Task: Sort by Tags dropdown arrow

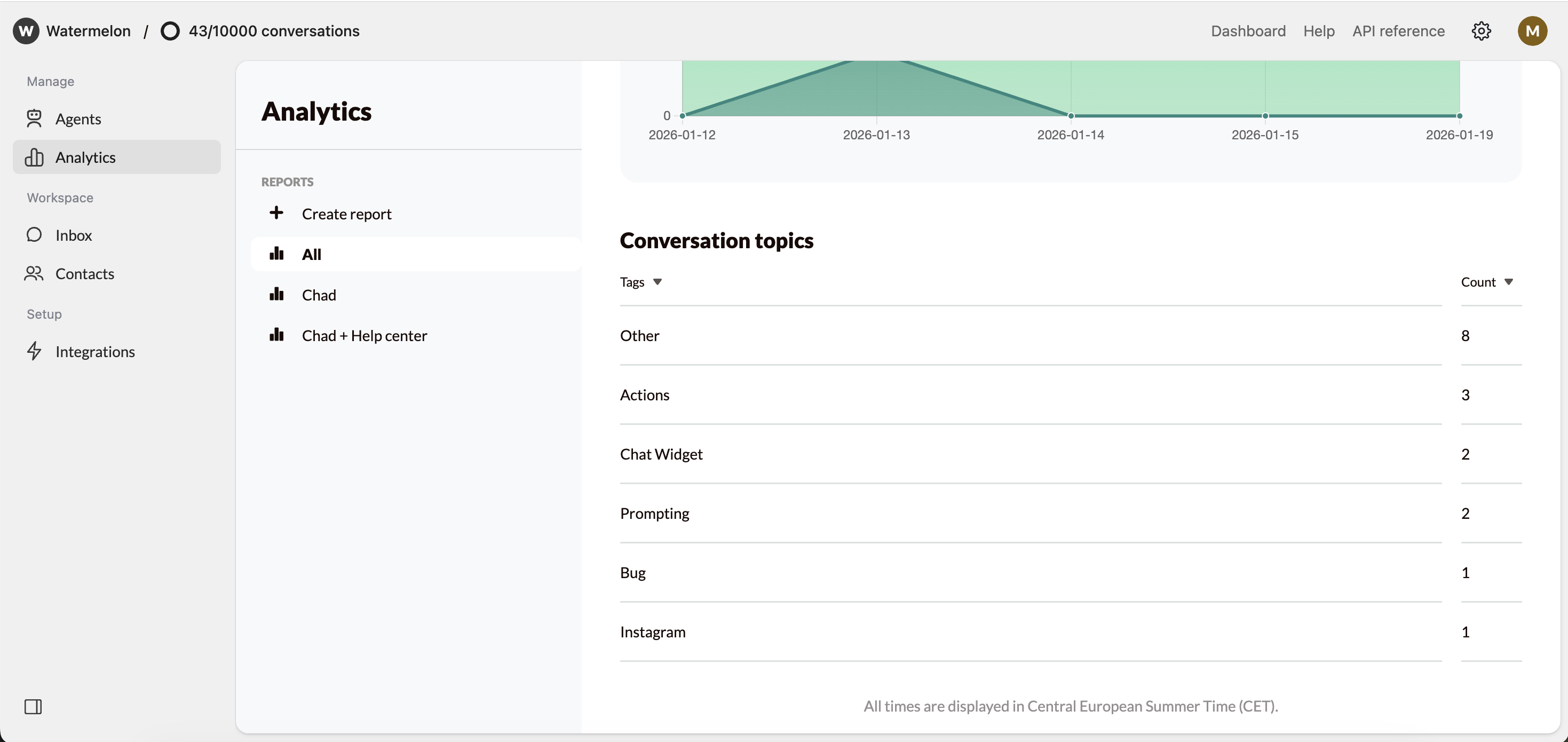Action: (658, 282)
